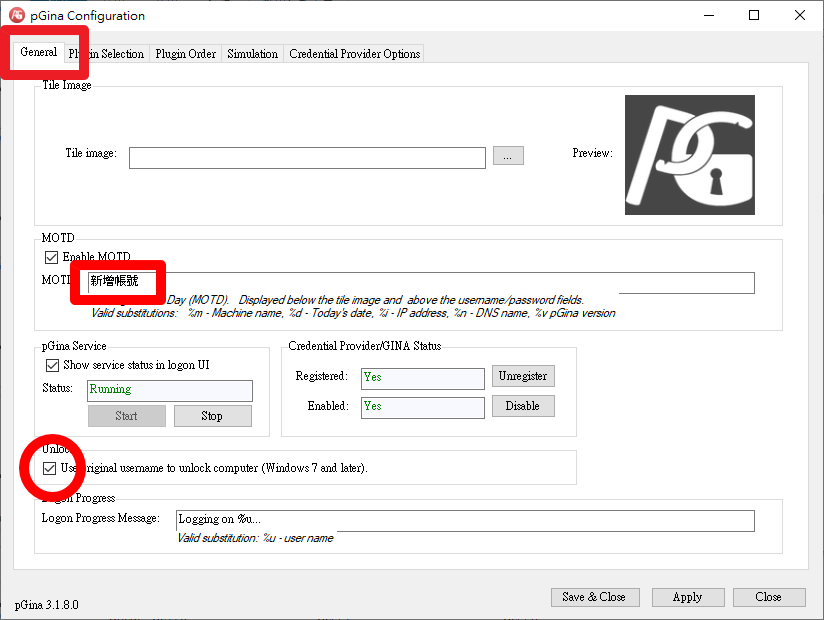Click the MOTD text field
Screen dimensions: 824x620
coord(420,283)
